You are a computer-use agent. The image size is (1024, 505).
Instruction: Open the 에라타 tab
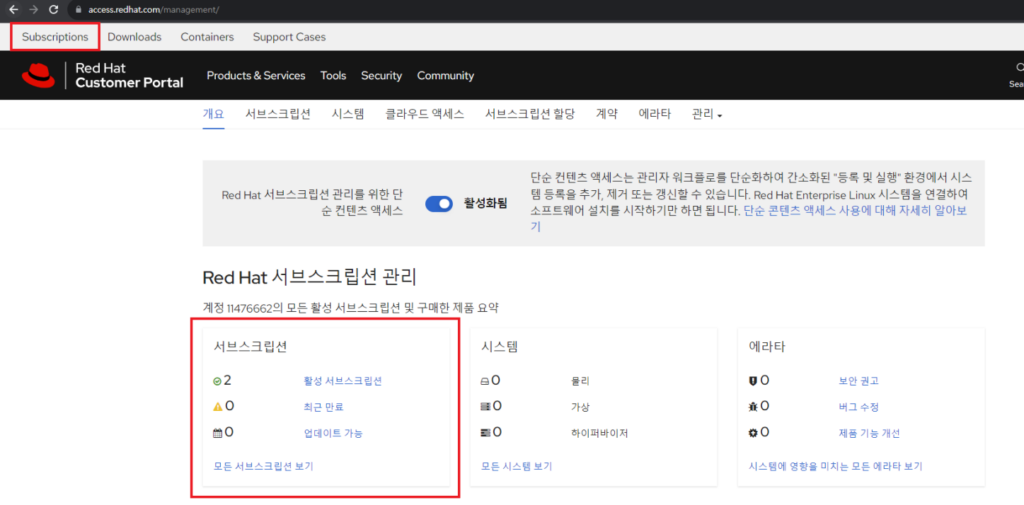tap(654, 114)
